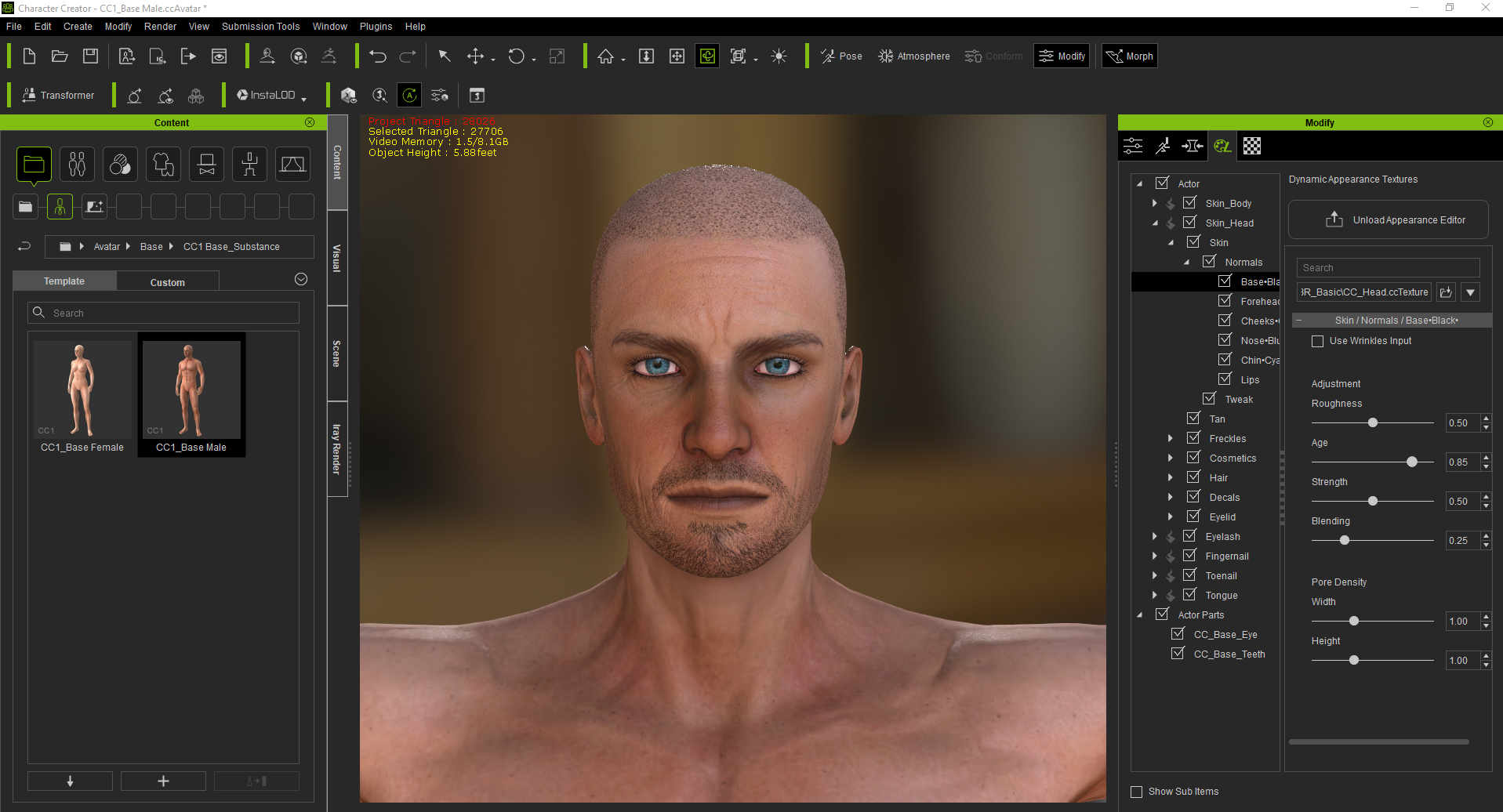Open the Submission Tools menu

tap(260, 27)
